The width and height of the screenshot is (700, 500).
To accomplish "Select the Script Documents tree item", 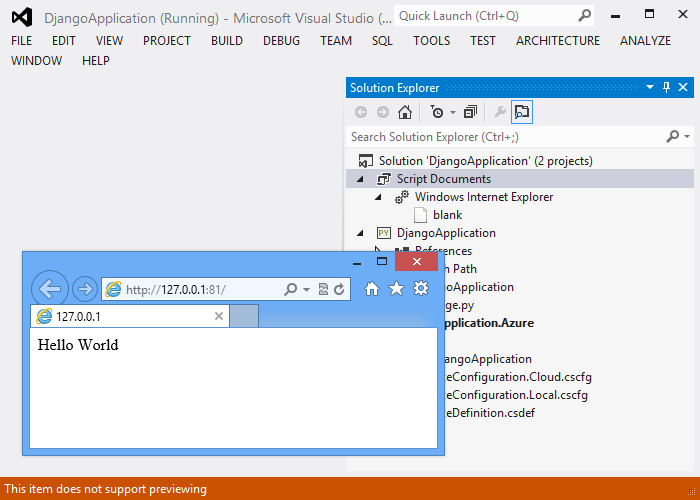I will point(444,179).
